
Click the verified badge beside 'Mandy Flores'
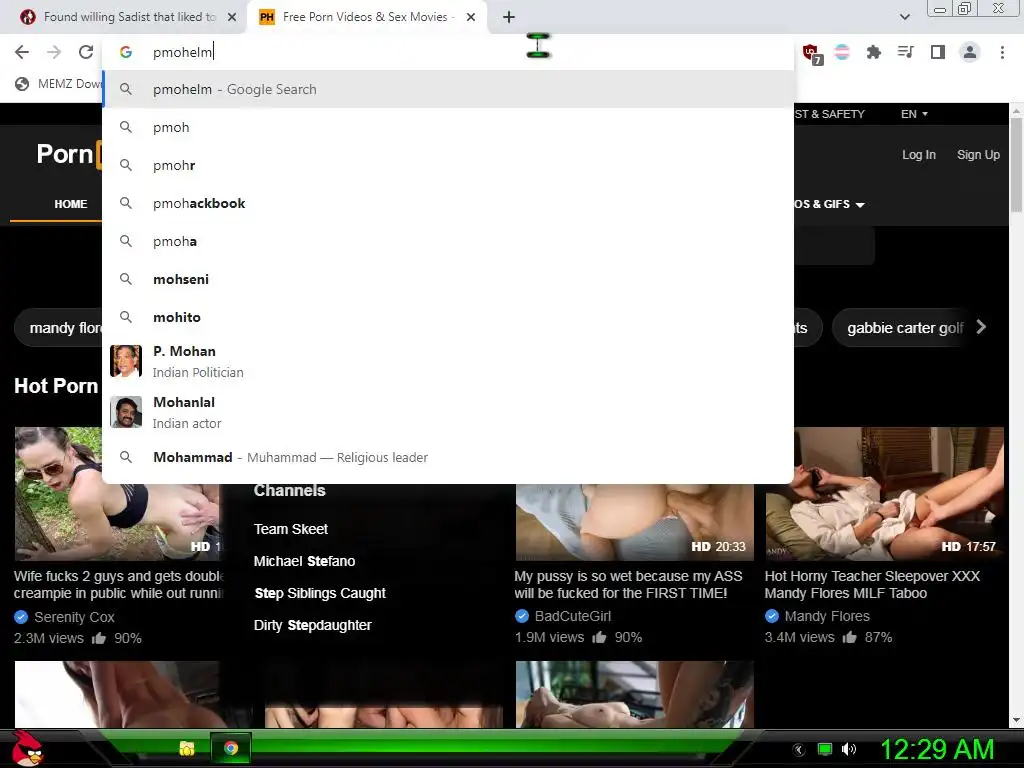(x=772, y=616)
